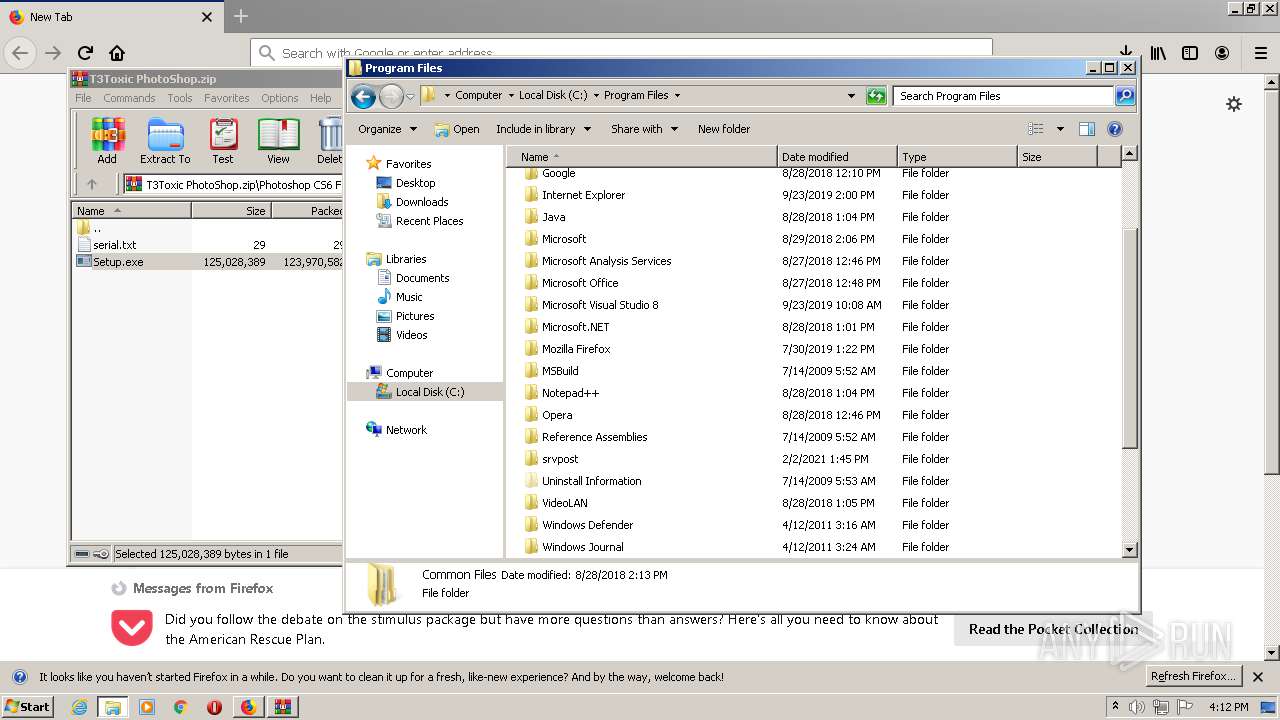Toggle the preview pane icon

(x=1087, y=129)
